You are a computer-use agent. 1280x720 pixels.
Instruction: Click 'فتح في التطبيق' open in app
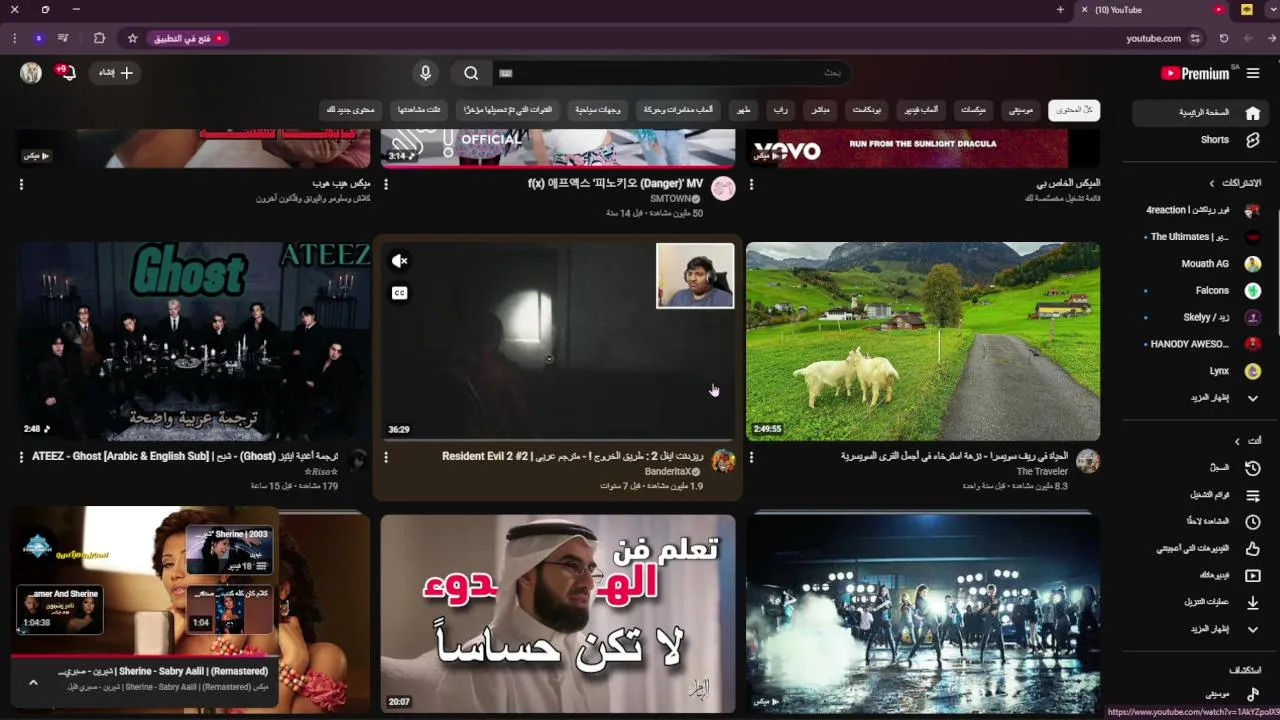pyautogui.click(x=189, y=38)
